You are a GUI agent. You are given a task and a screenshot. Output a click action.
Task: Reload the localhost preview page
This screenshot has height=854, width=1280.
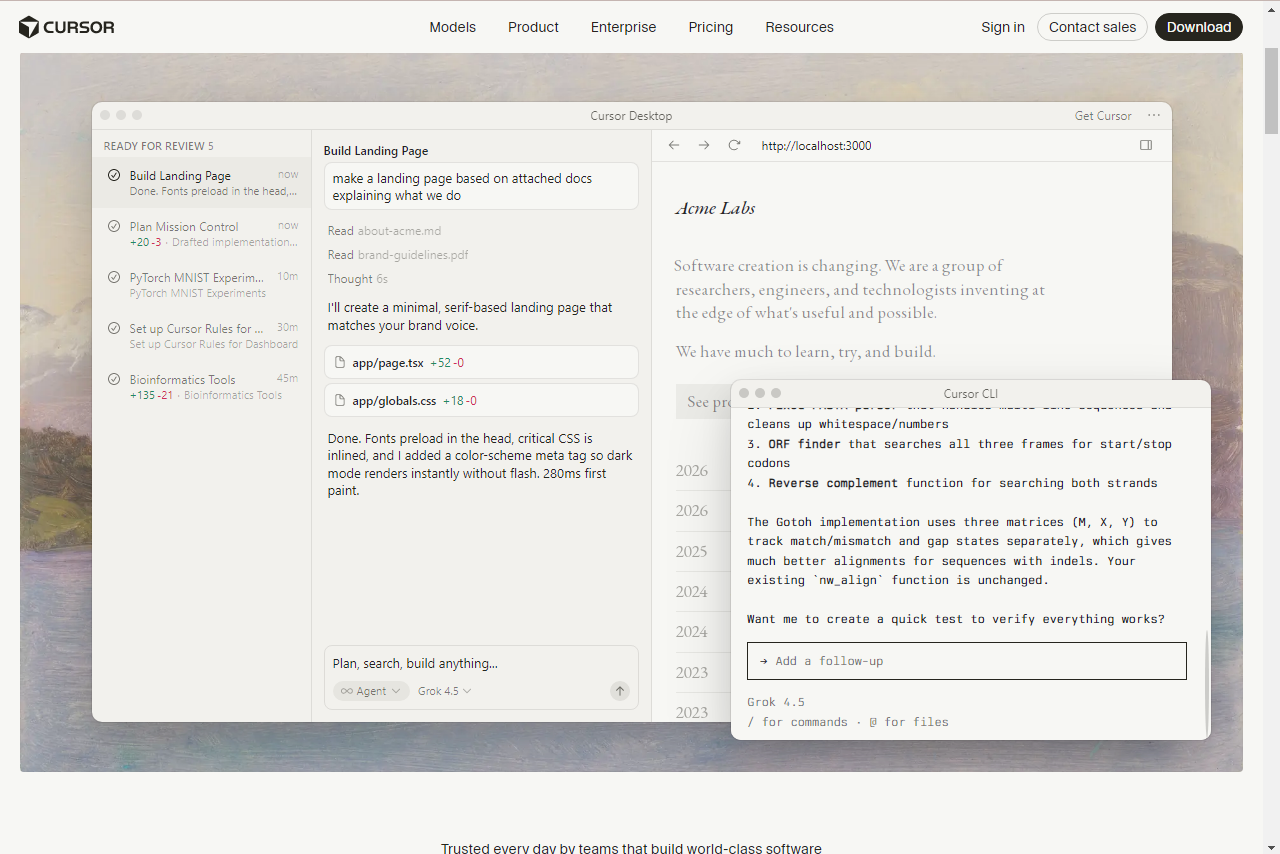(734, 145)
